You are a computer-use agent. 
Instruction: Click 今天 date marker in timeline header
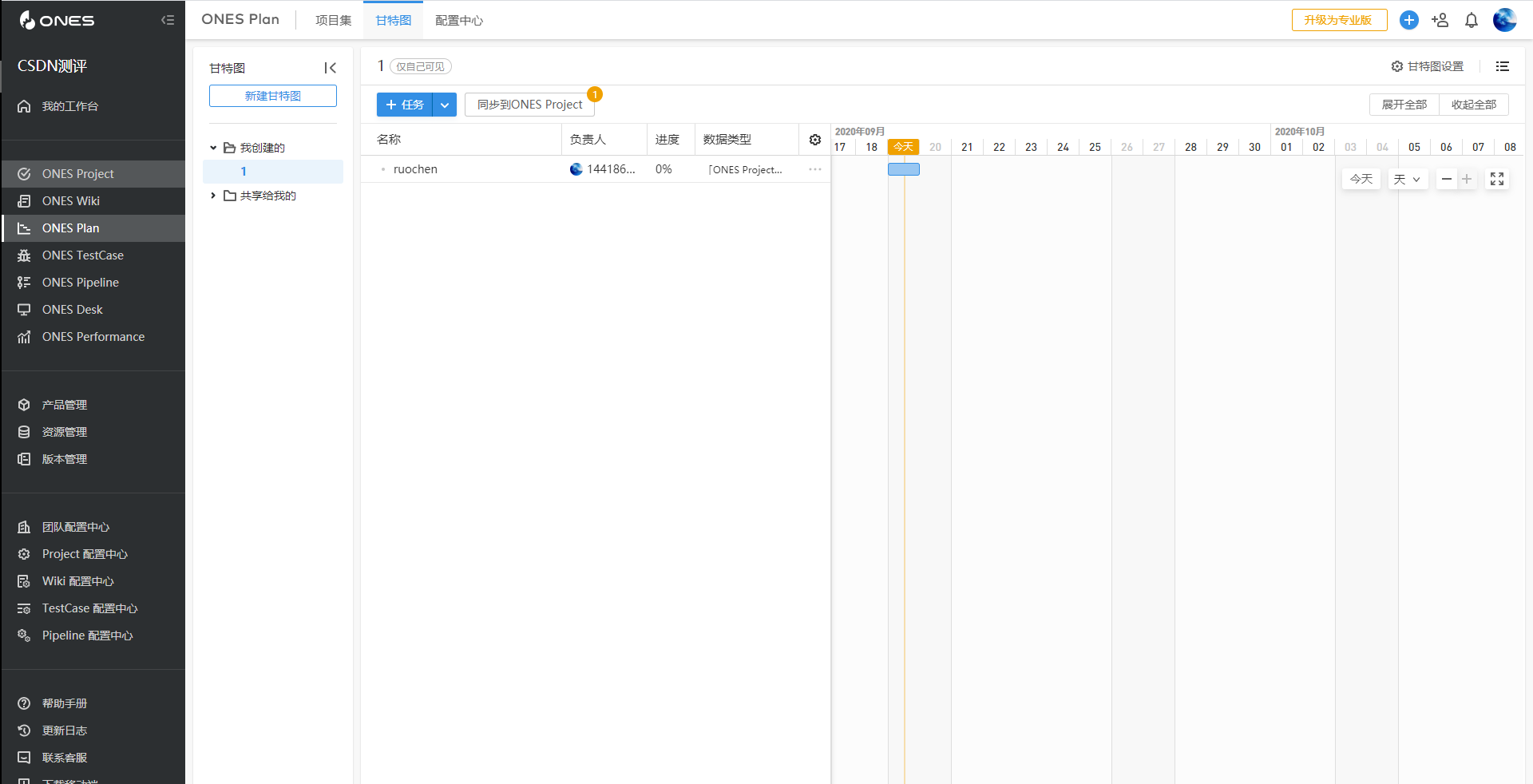click(x=904, y=147)
